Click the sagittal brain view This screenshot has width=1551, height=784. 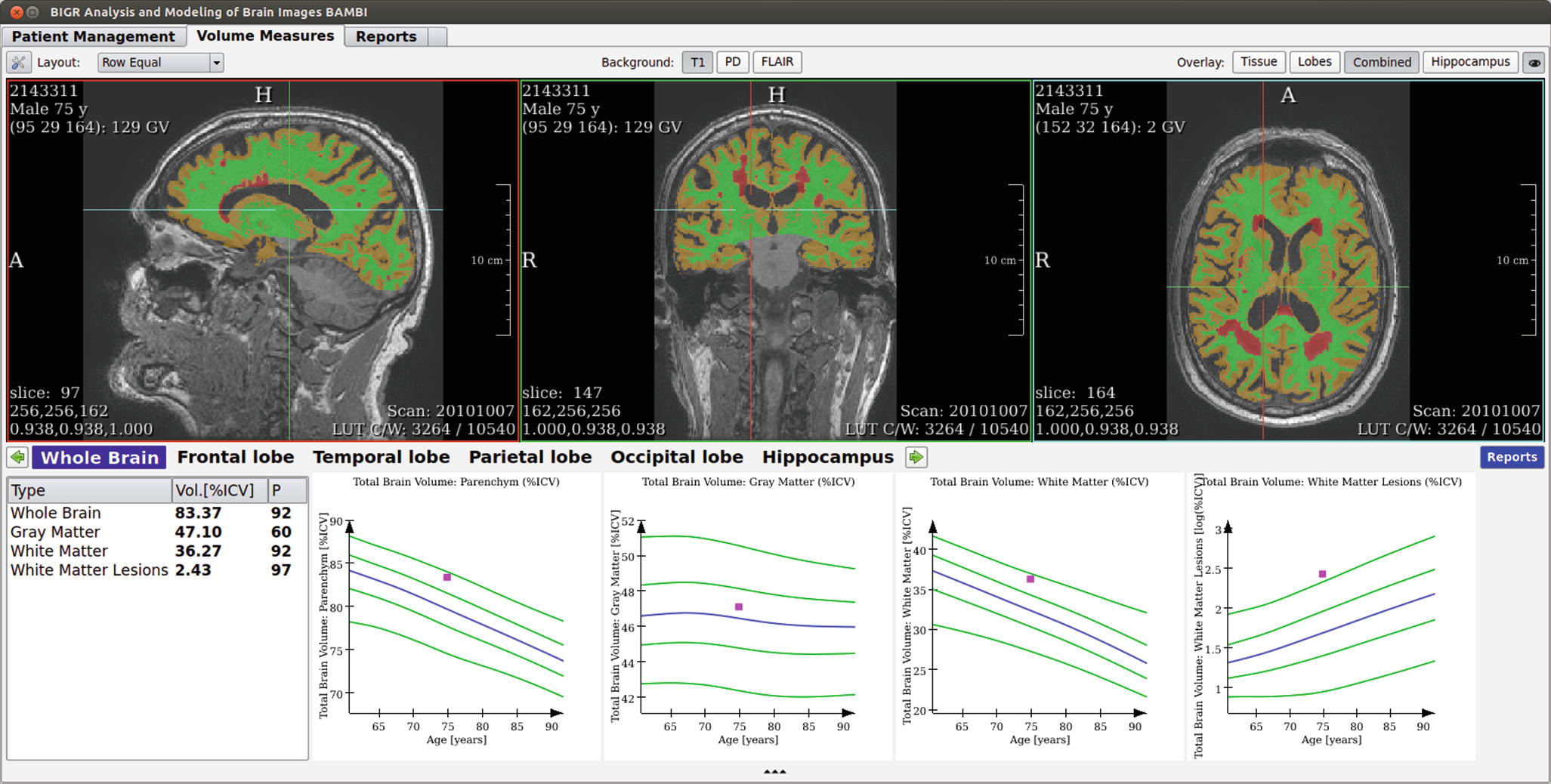click(x=263, y=261)
